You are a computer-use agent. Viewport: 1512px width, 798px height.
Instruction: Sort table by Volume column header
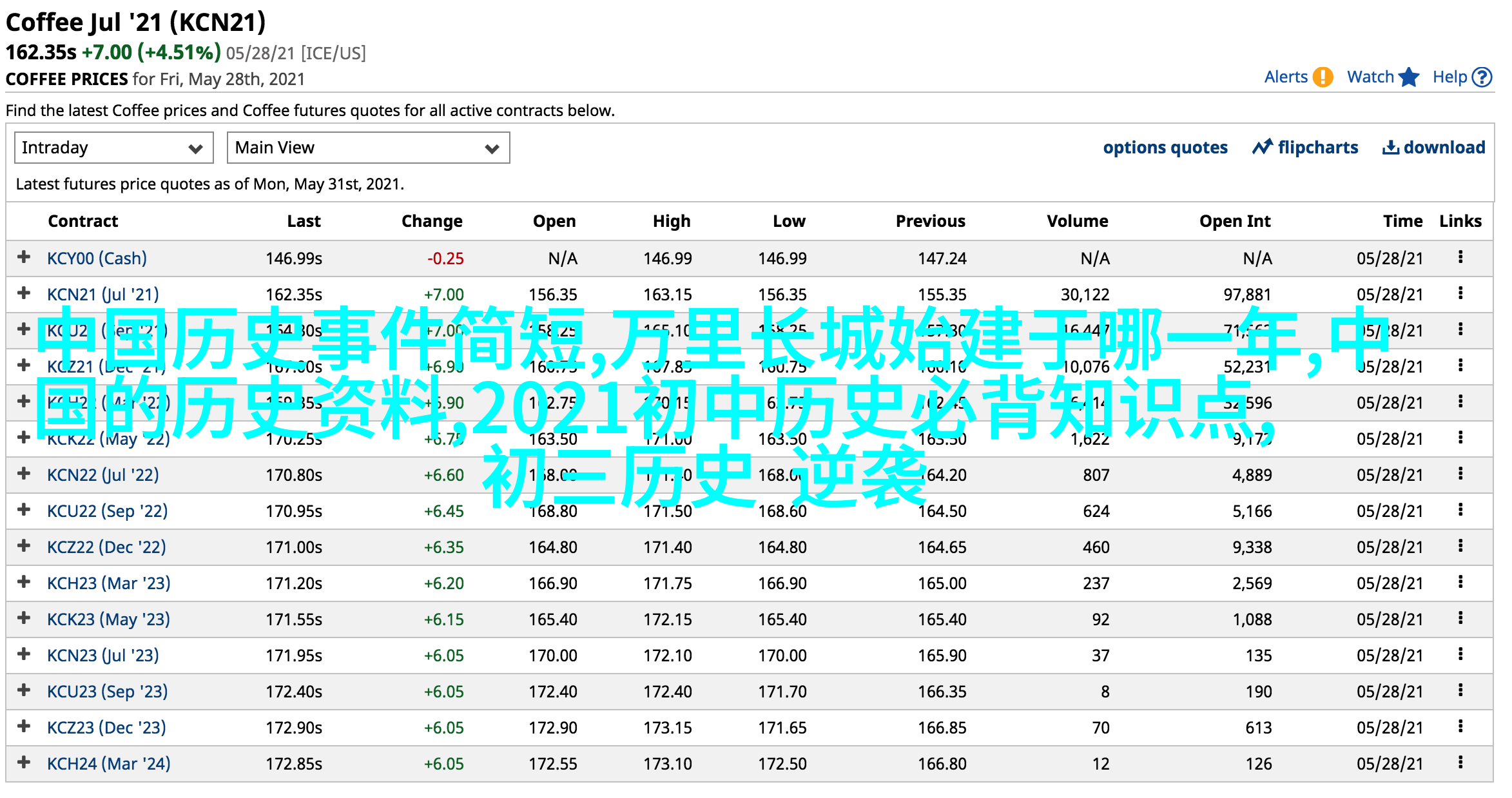1077,221
